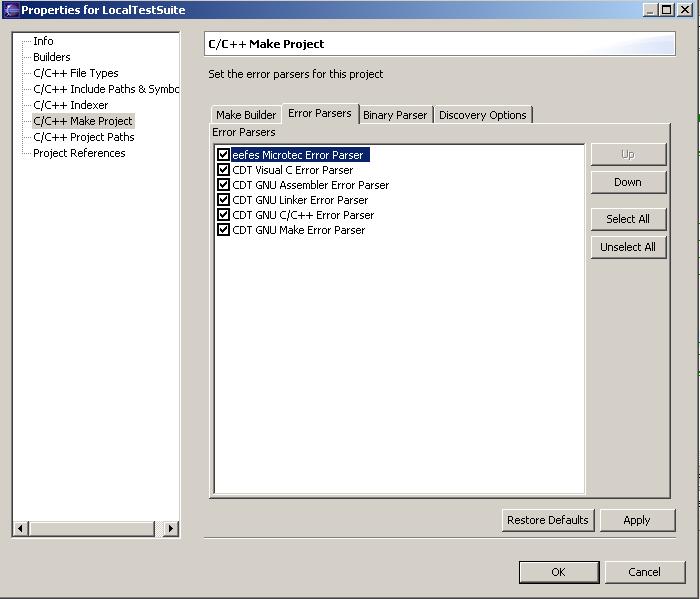Disable the CDT GNU Assembler Error Parser checkbox
This screenshot has height=599, width=700.
(224, 185)
